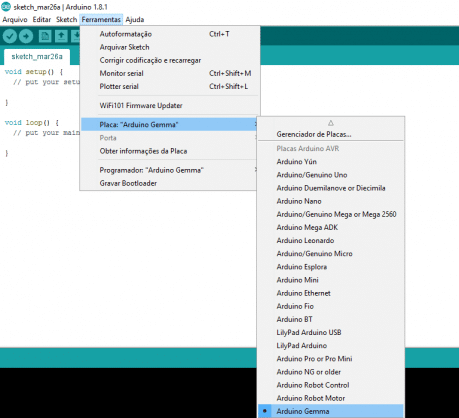459x418 pixels.
Task: Switch to the sketch_mar26a tab
Action: pos(37,57)
